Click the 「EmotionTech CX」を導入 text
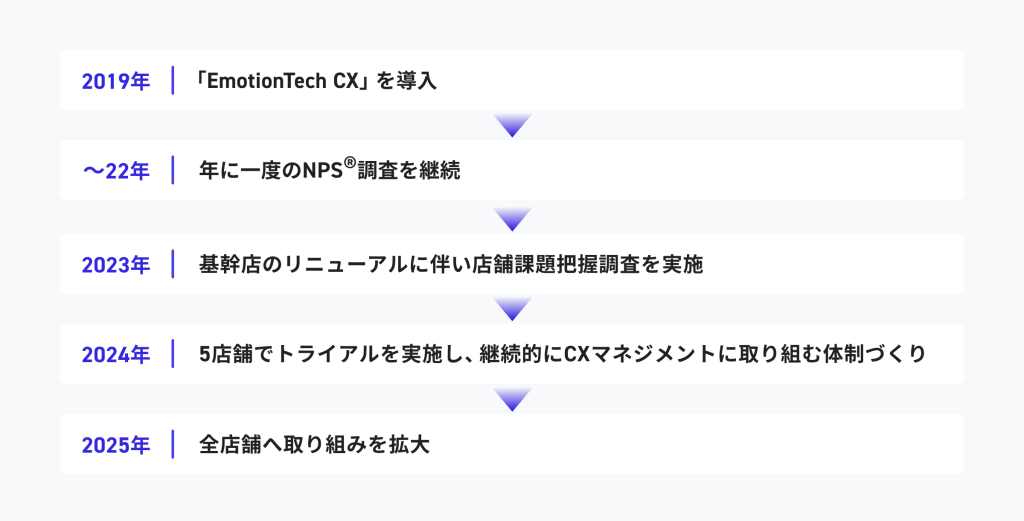 tap(317, 81)
